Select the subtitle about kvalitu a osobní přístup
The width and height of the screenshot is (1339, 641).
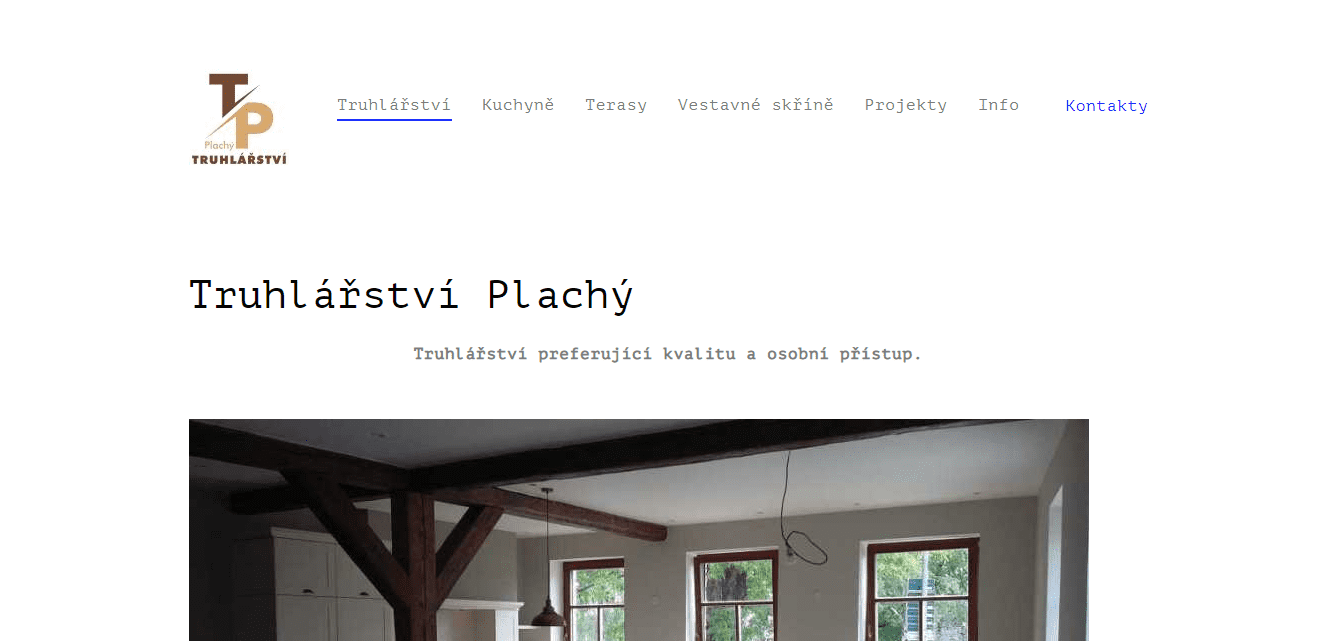[x=668, y=354]
